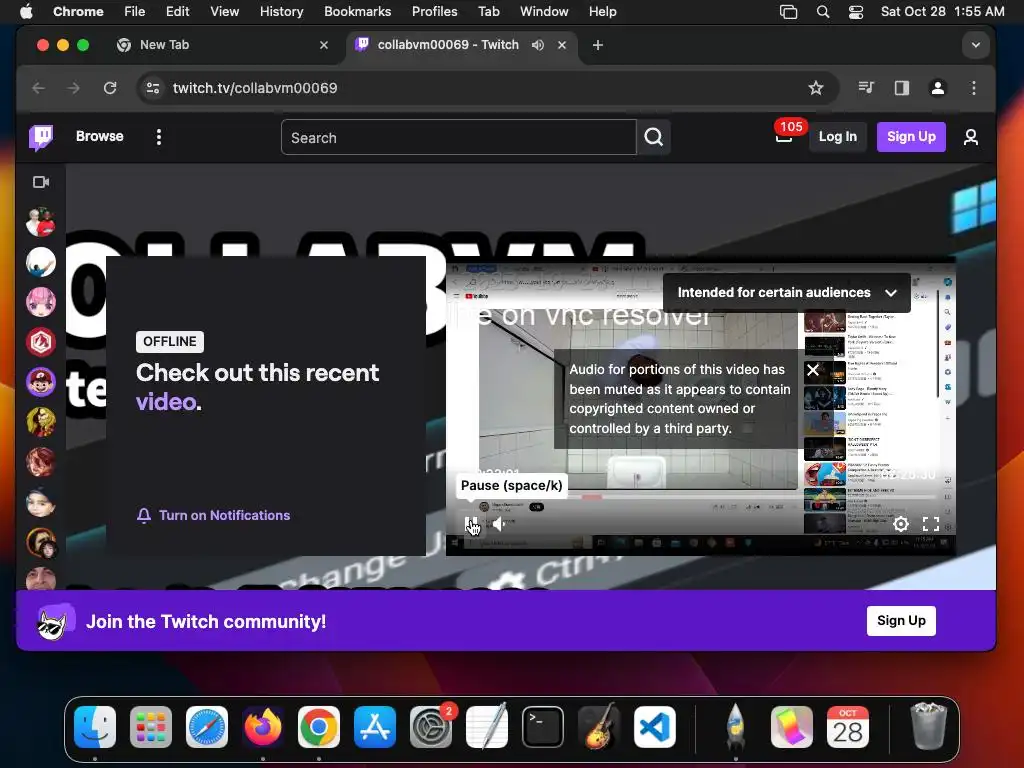Reload the current page
1024x768 pixels.
(x=110, y=88)
